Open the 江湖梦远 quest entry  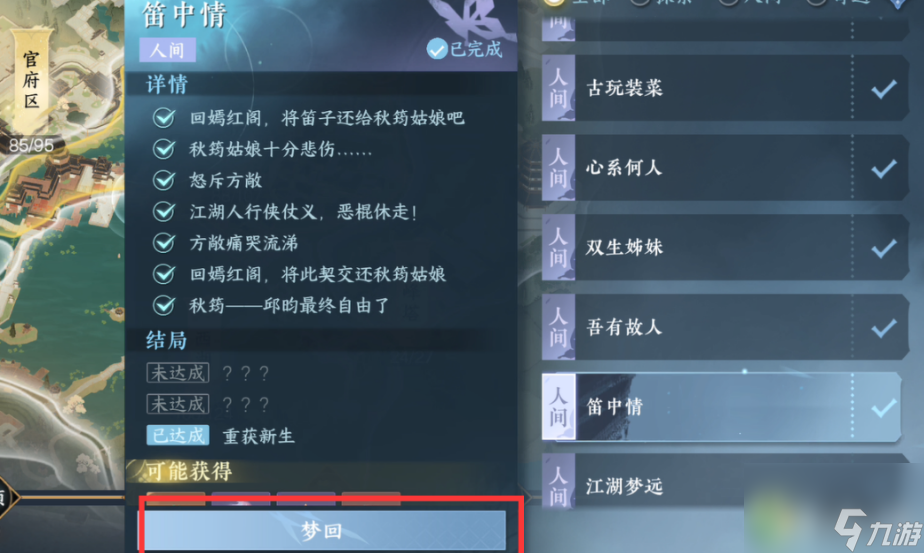[724, 482]
